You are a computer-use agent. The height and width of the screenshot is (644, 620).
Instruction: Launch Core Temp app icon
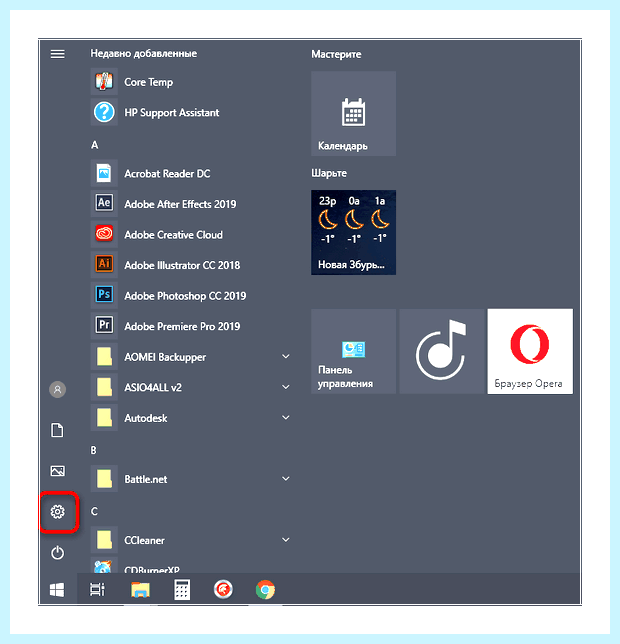coord(104,81)
